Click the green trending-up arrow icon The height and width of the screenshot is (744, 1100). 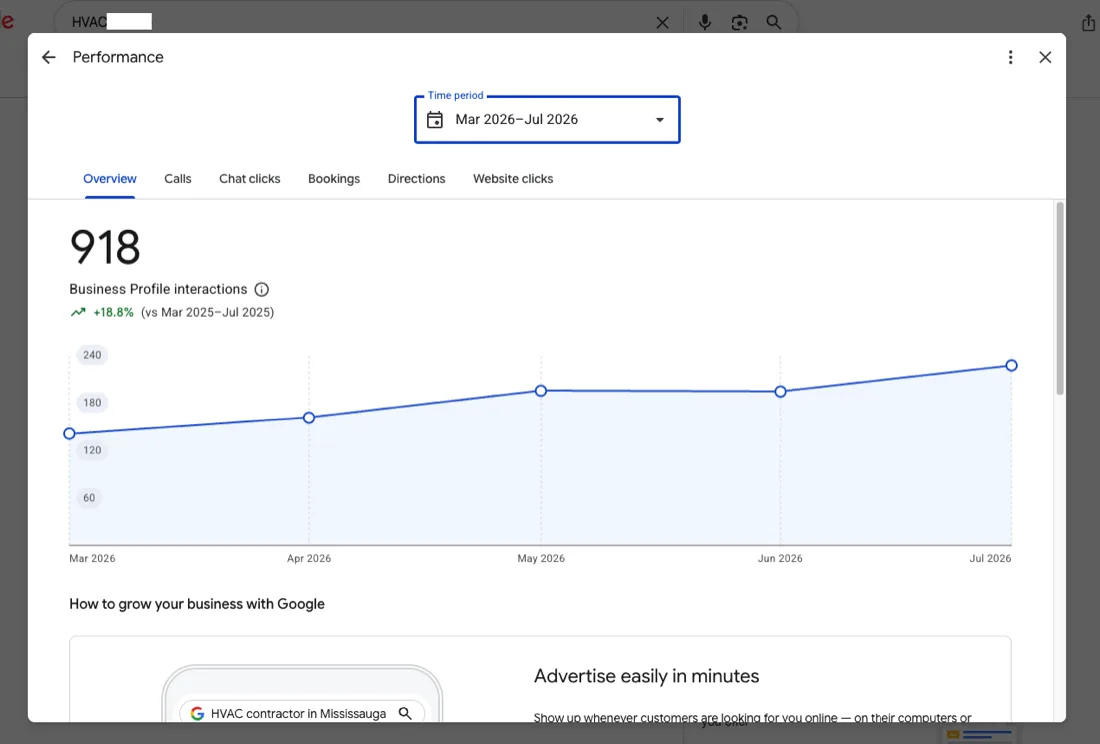[78, 313]
